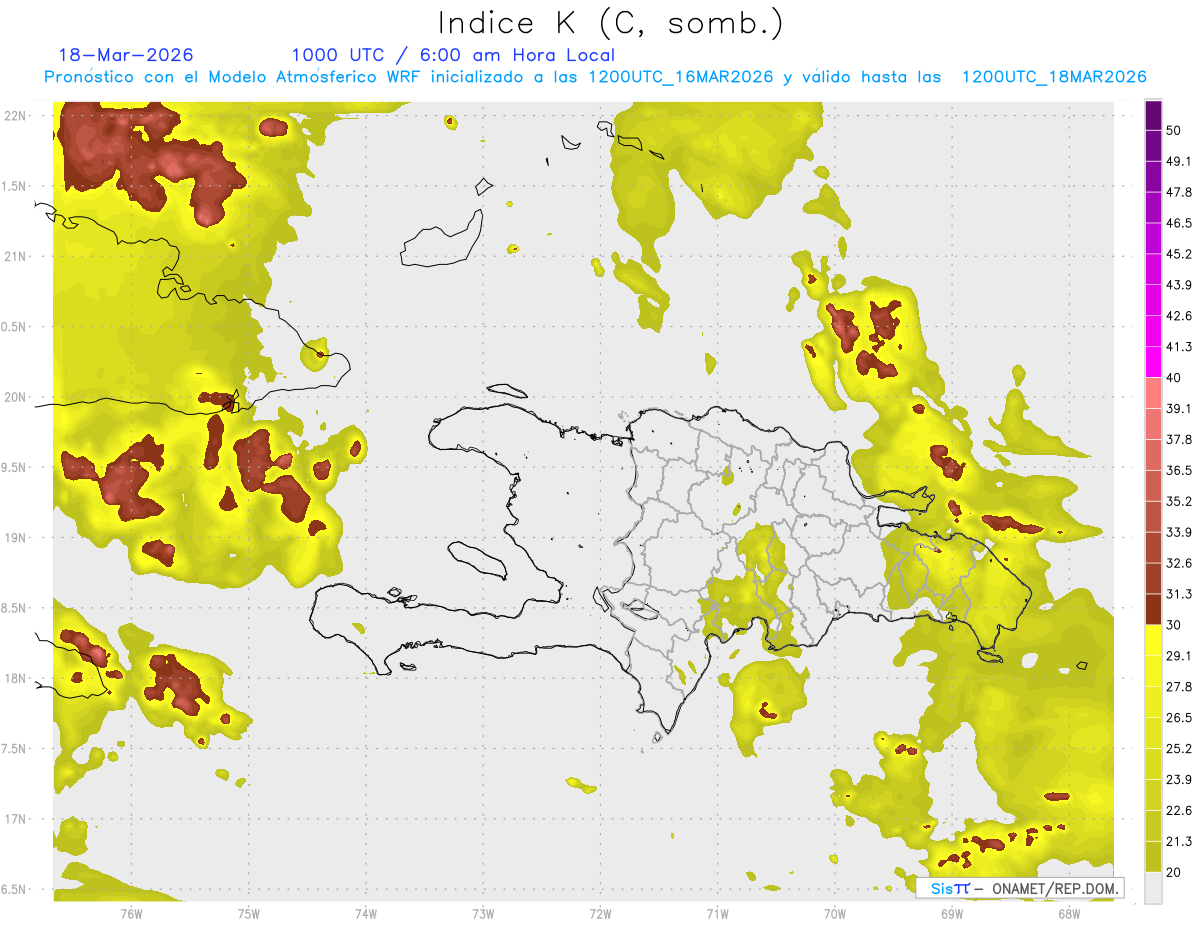Click the '33.9' legend value

(x=1178, y=532)
